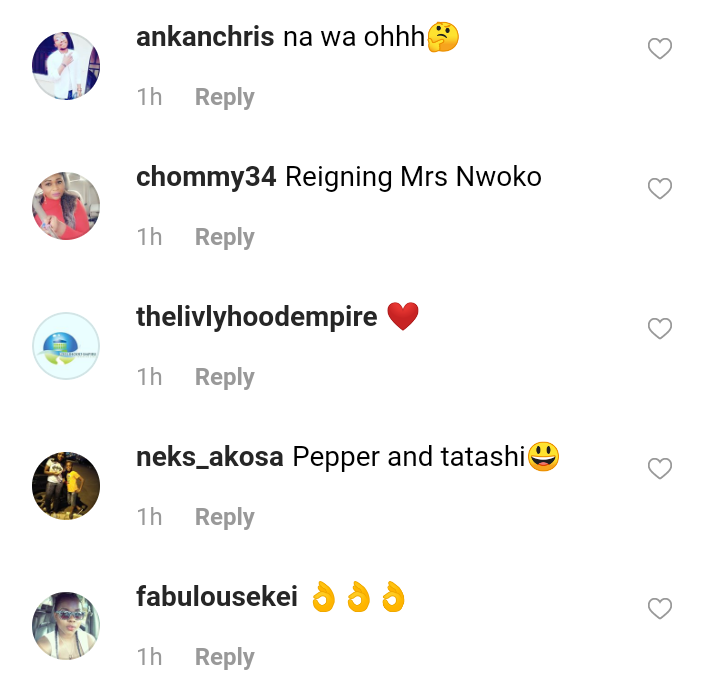720x694 pixels.
Task: Reply to neks_akosa's comment
Action: [x=224, y=518]
